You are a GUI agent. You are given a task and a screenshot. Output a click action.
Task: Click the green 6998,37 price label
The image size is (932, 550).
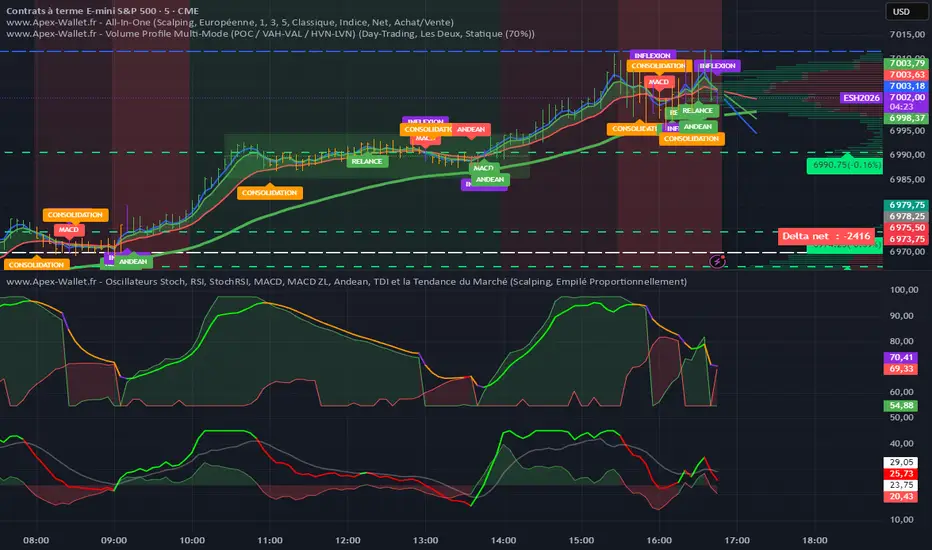(x=907, y=118)
